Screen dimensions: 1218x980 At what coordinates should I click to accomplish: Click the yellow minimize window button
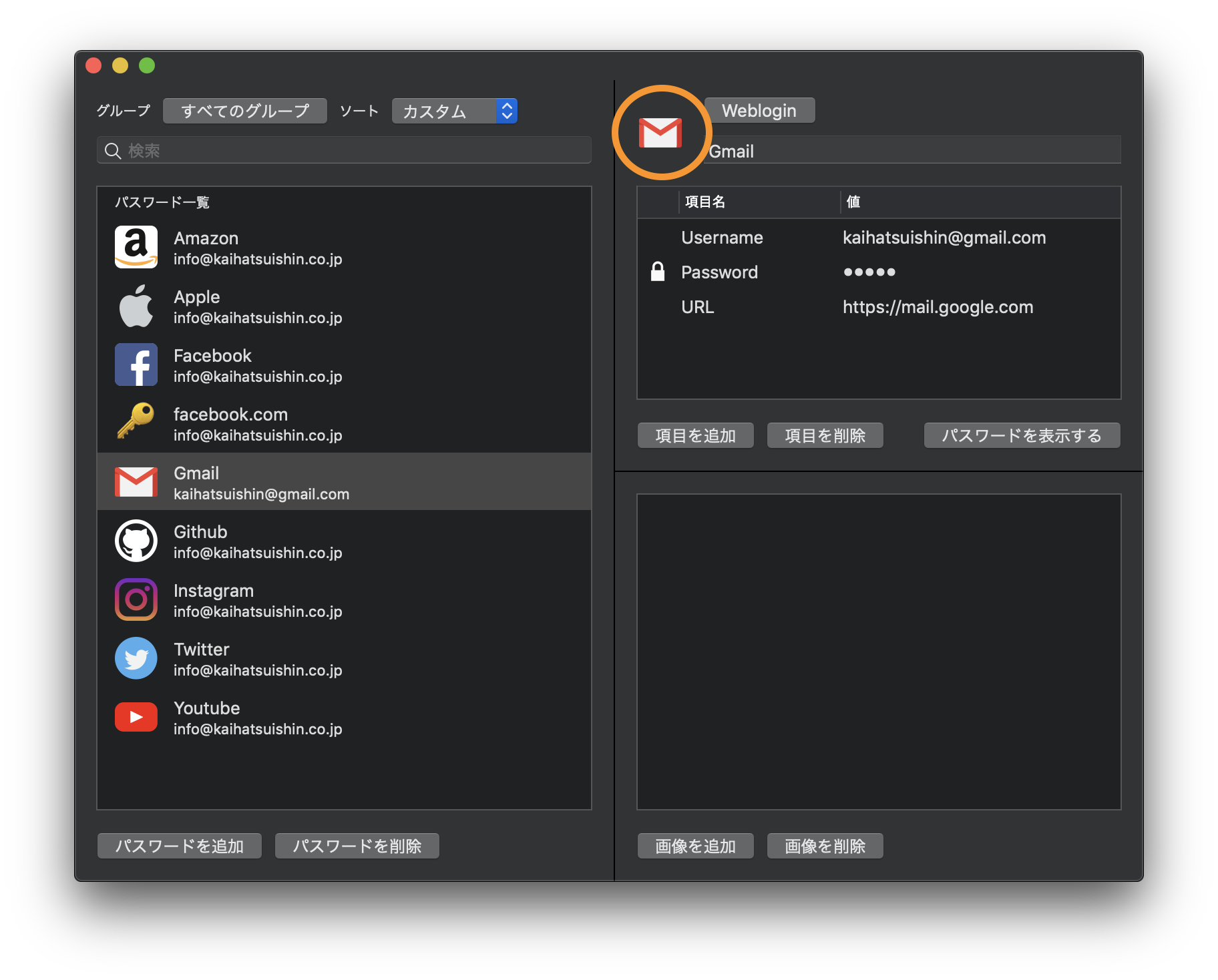[x=120, y=65]
